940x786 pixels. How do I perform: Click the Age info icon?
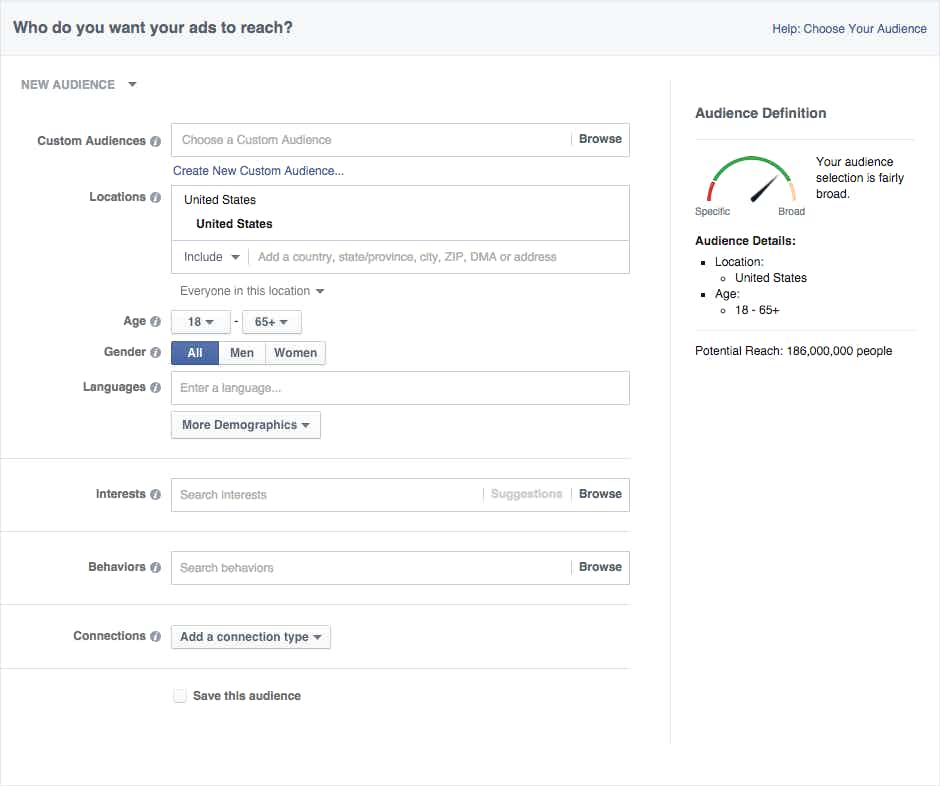pyautogui.click(x=155, y=322)
